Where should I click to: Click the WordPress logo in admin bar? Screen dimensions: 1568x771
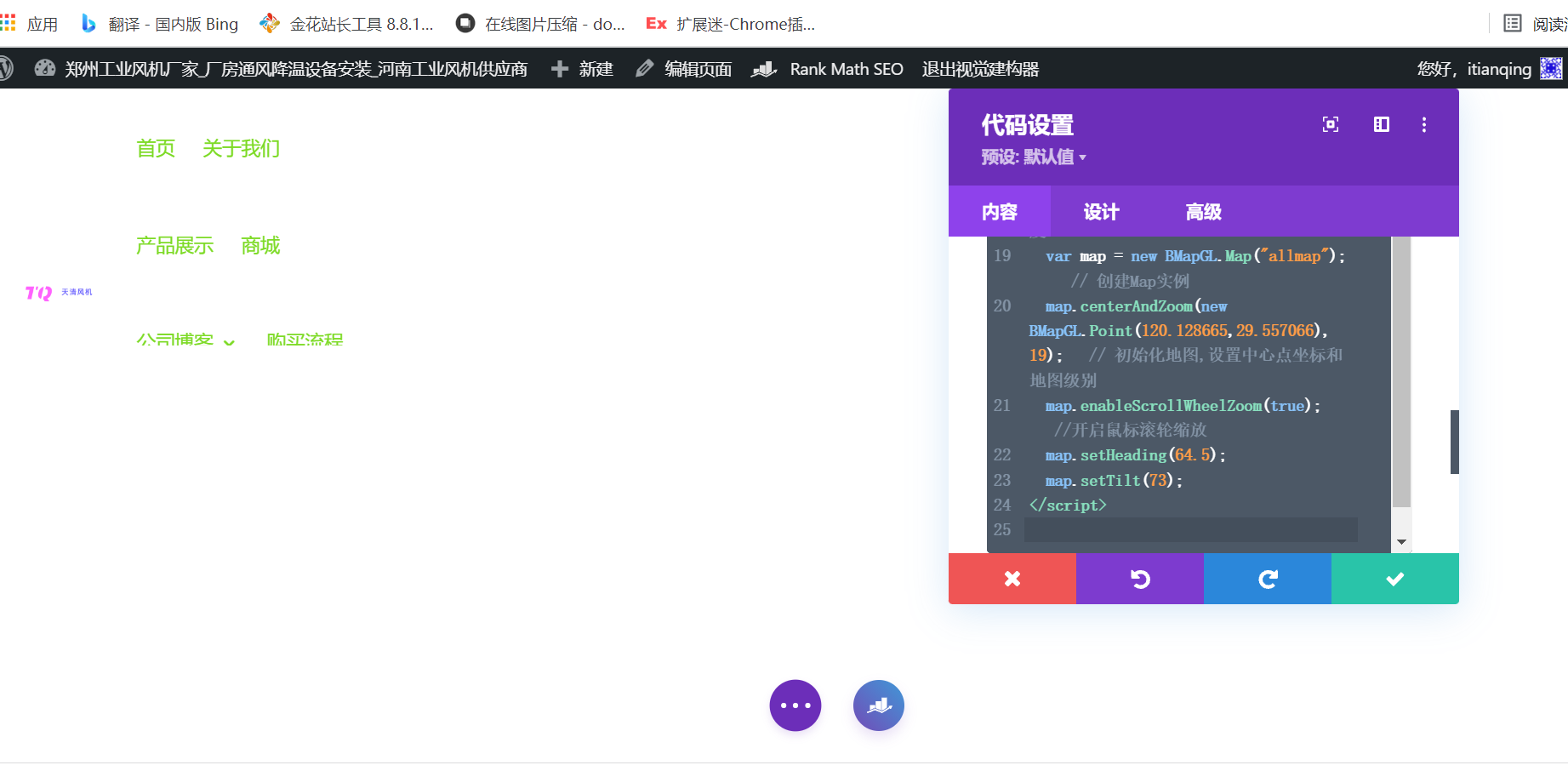point(5,68)
